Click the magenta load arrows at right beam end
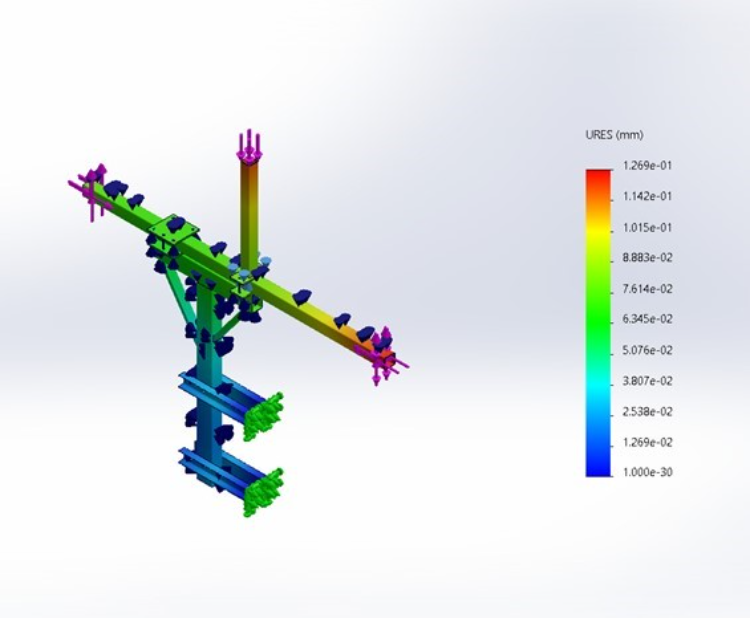Screen dimensions: 750x618 pos(384,356)
